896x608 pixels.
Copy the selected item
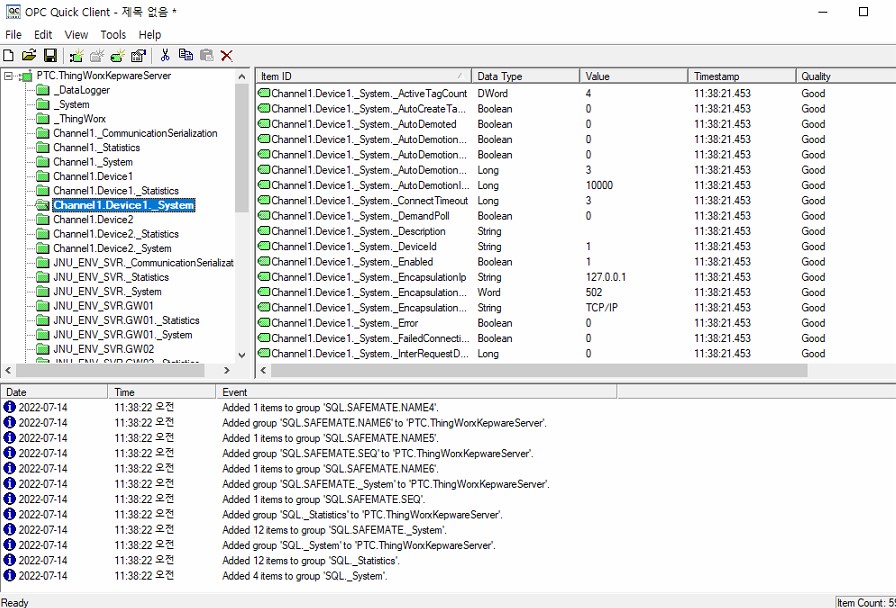point(186,55)
